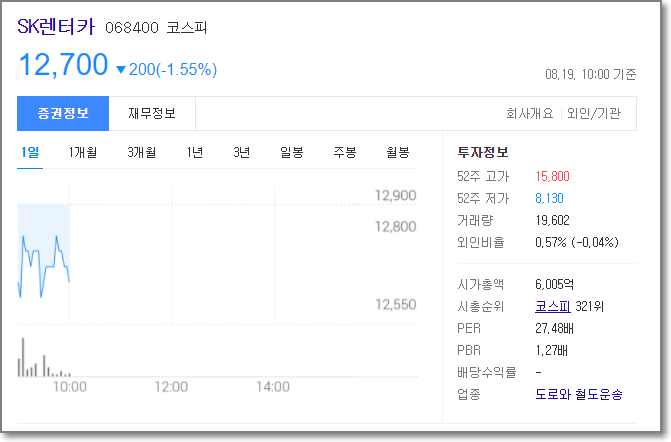Image resolution: width=671 pixels, height=442 pixels.
Task: Switch chart to 3개월 period
Action: (x=142, y=152)
